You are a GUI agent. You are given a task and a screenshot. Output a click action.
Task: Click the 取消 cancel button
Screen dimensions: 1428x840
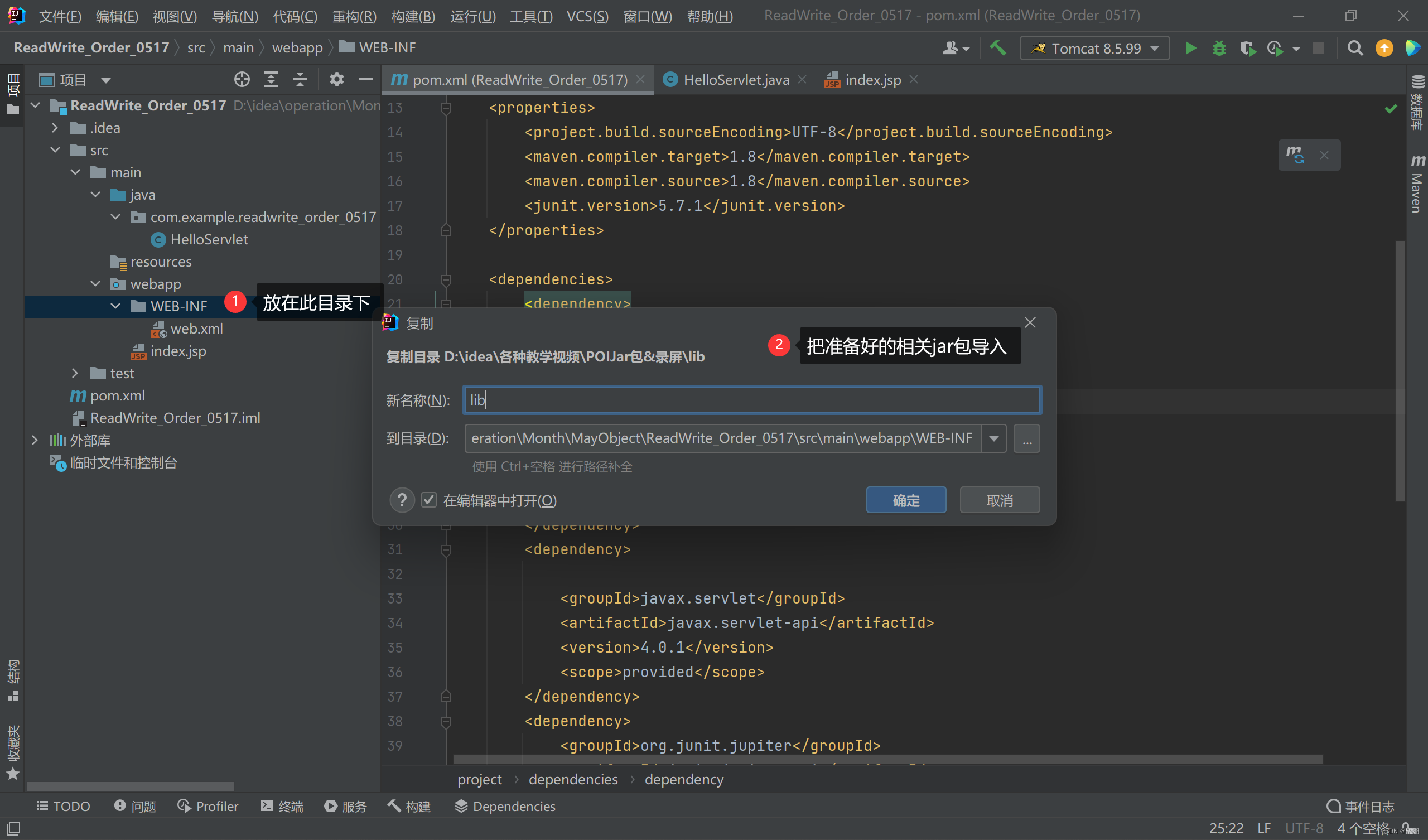(999, 500)
